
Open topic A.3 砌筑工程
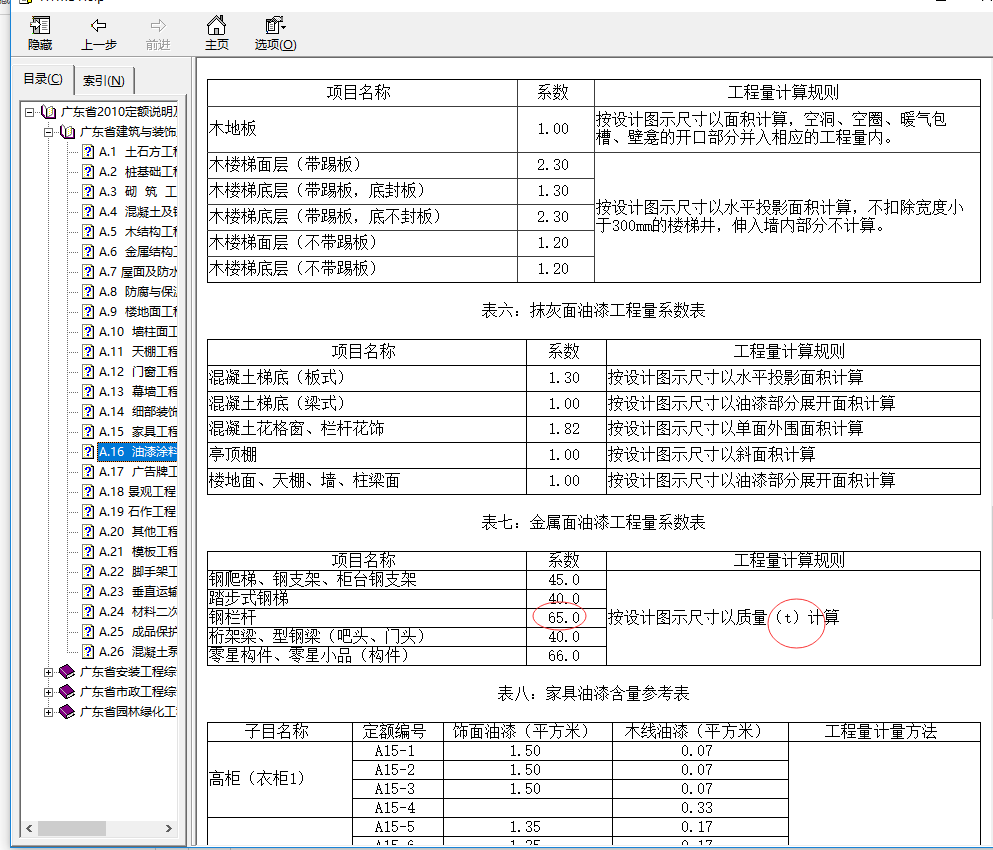(138, 192)
